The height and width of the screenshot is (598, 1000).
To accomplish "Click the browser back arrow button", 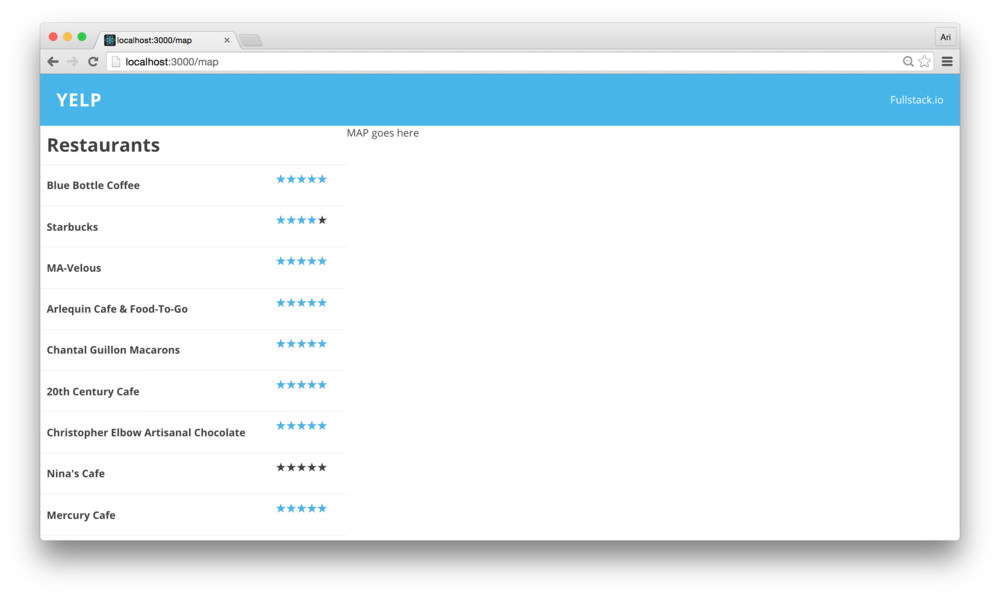I will (x=53, y=62).
